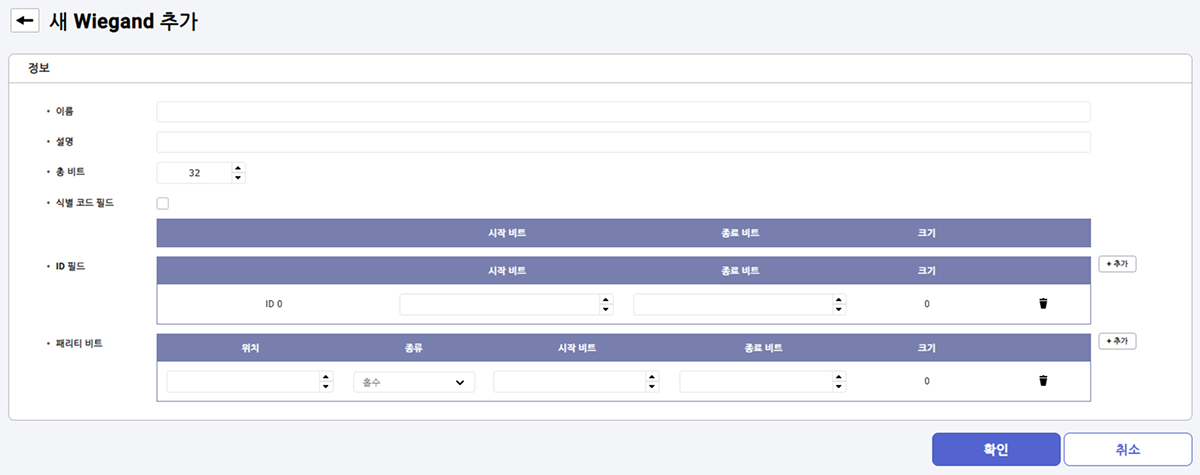Decrease the total bits value

(238, 178)
